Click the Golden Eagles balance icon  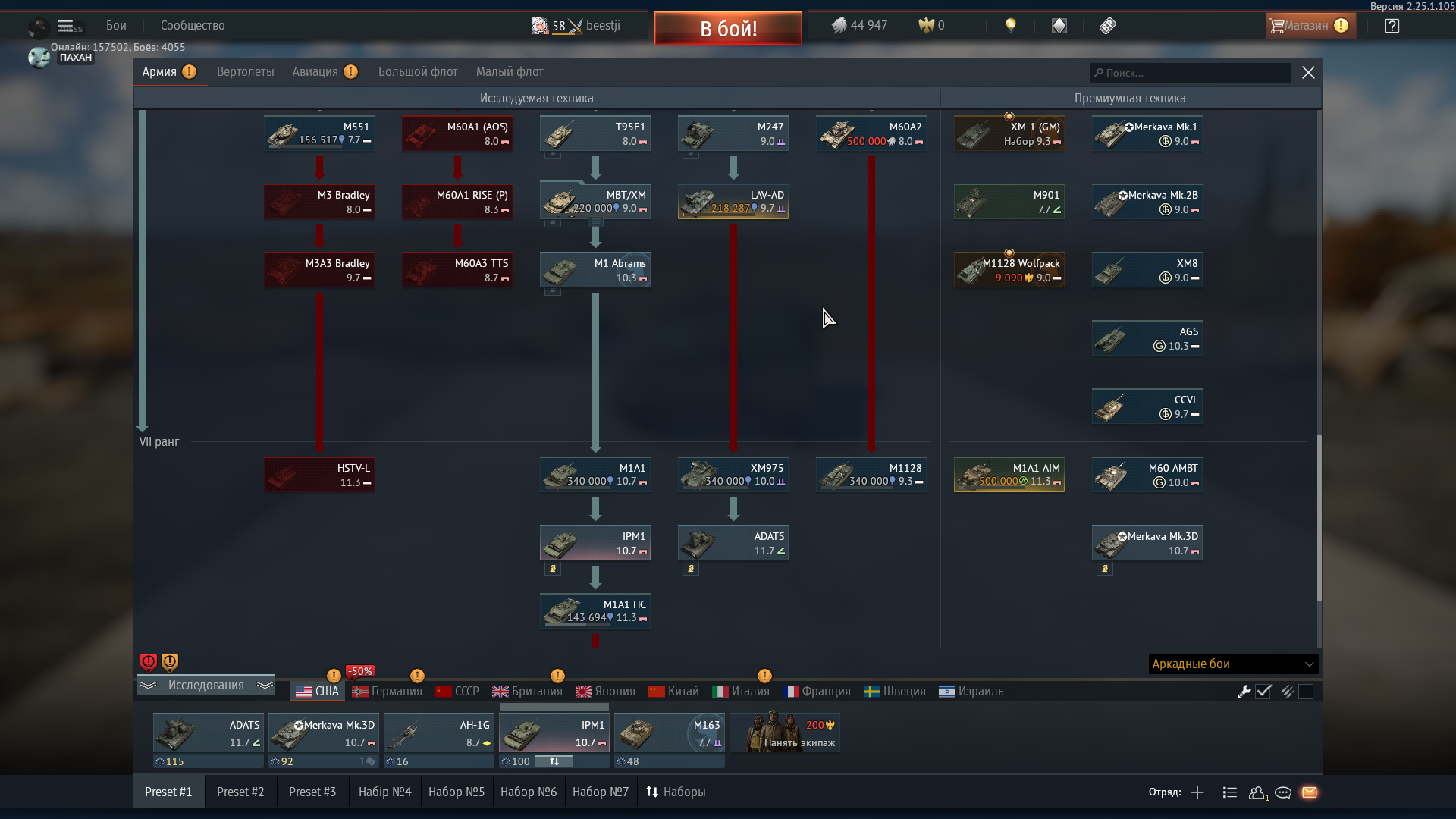[x=926, y=26]
